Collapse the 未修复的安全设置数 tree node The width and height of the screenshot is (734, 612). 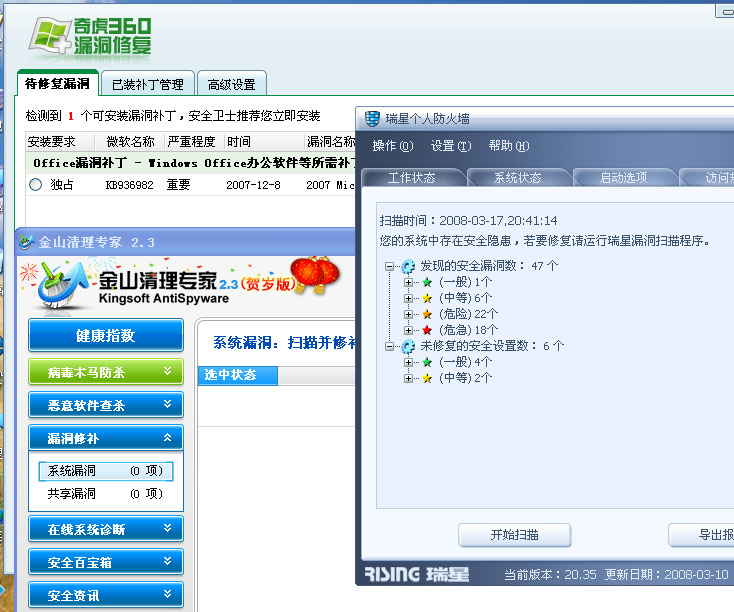(x=389, y=347)
